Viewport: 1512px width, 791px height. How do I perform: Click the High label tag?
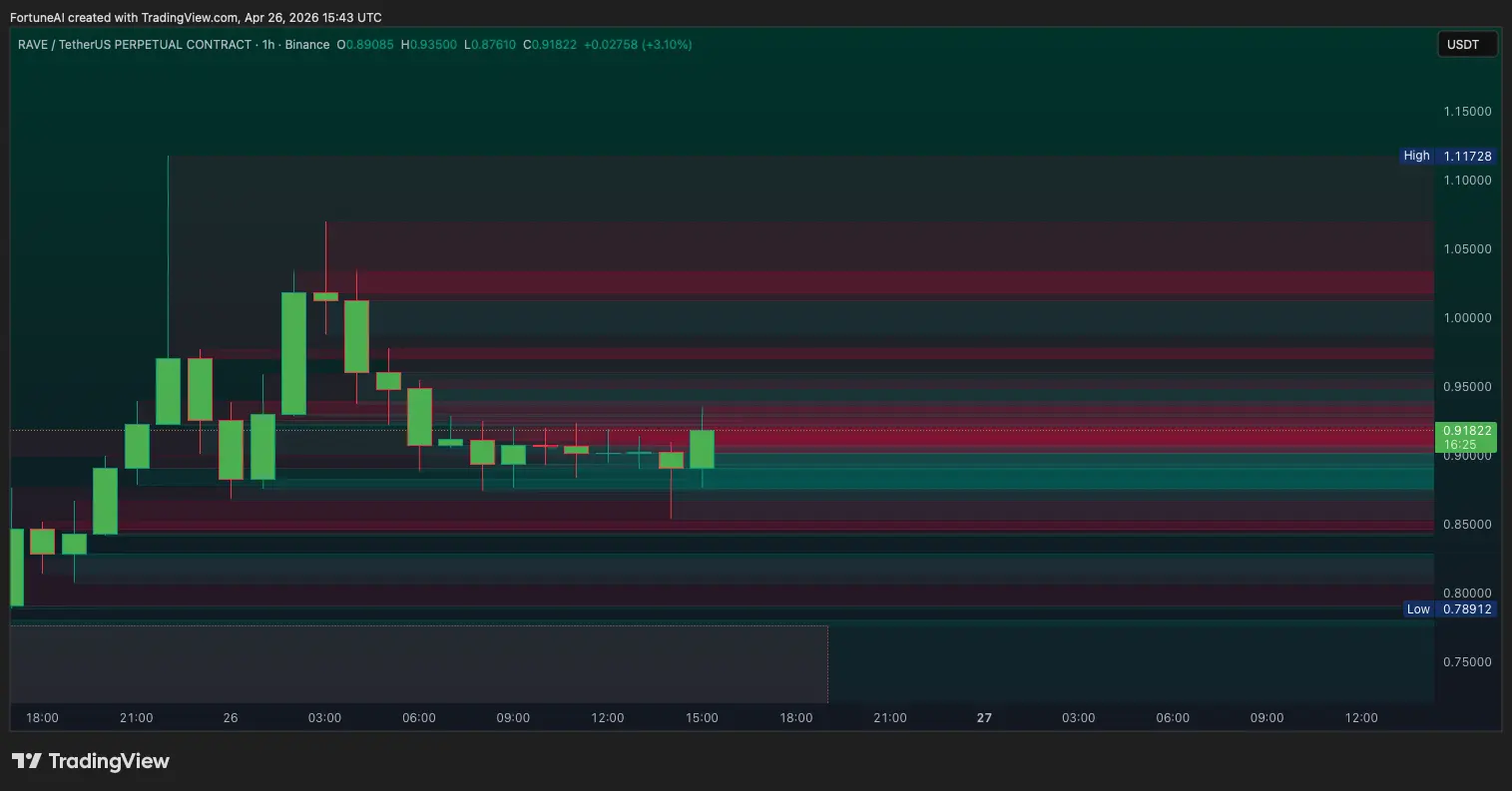(1416, 156)
